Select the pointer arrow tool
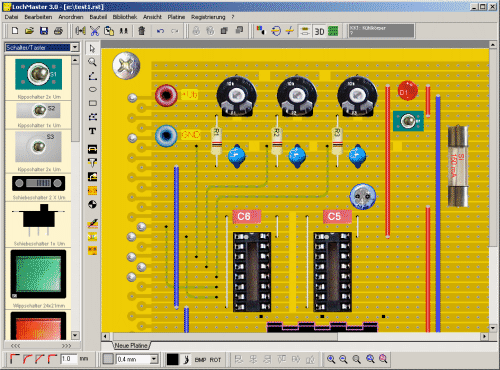 click(92, 49)
